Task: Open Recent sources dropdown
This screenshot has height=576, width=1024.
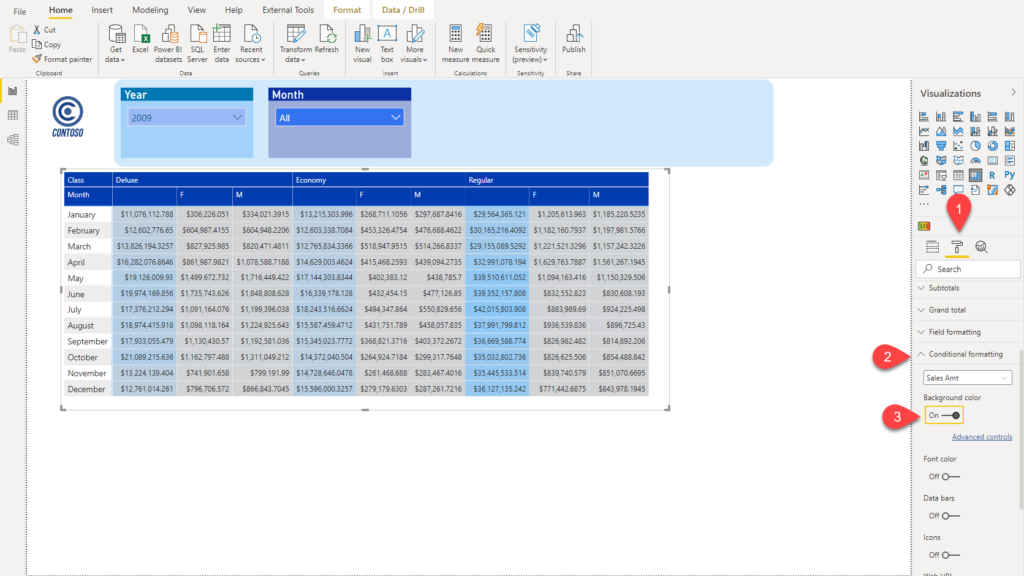Action: [x=251, y=44]
